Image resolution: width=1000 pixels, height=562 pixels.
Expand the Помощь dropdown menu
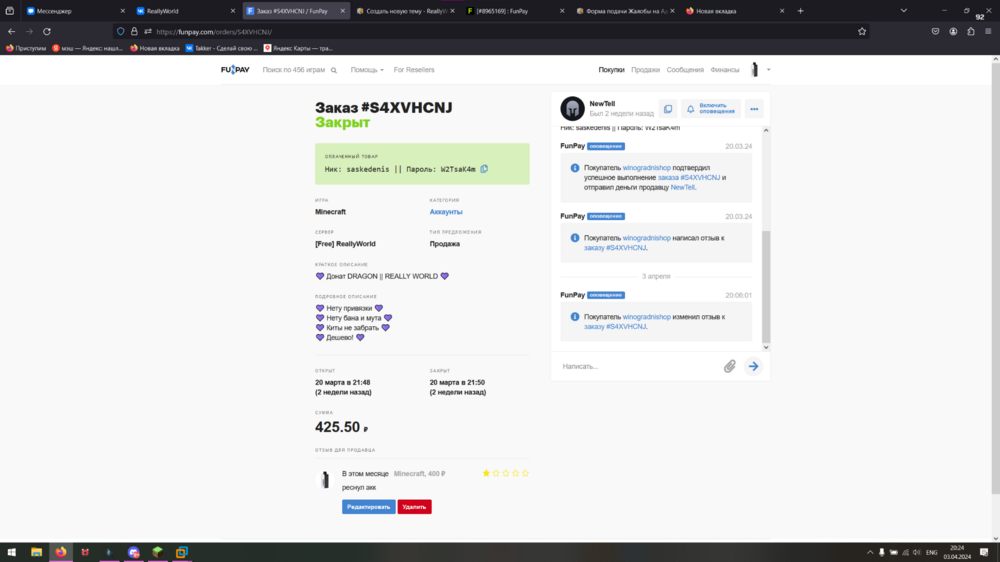pos(367,70)
